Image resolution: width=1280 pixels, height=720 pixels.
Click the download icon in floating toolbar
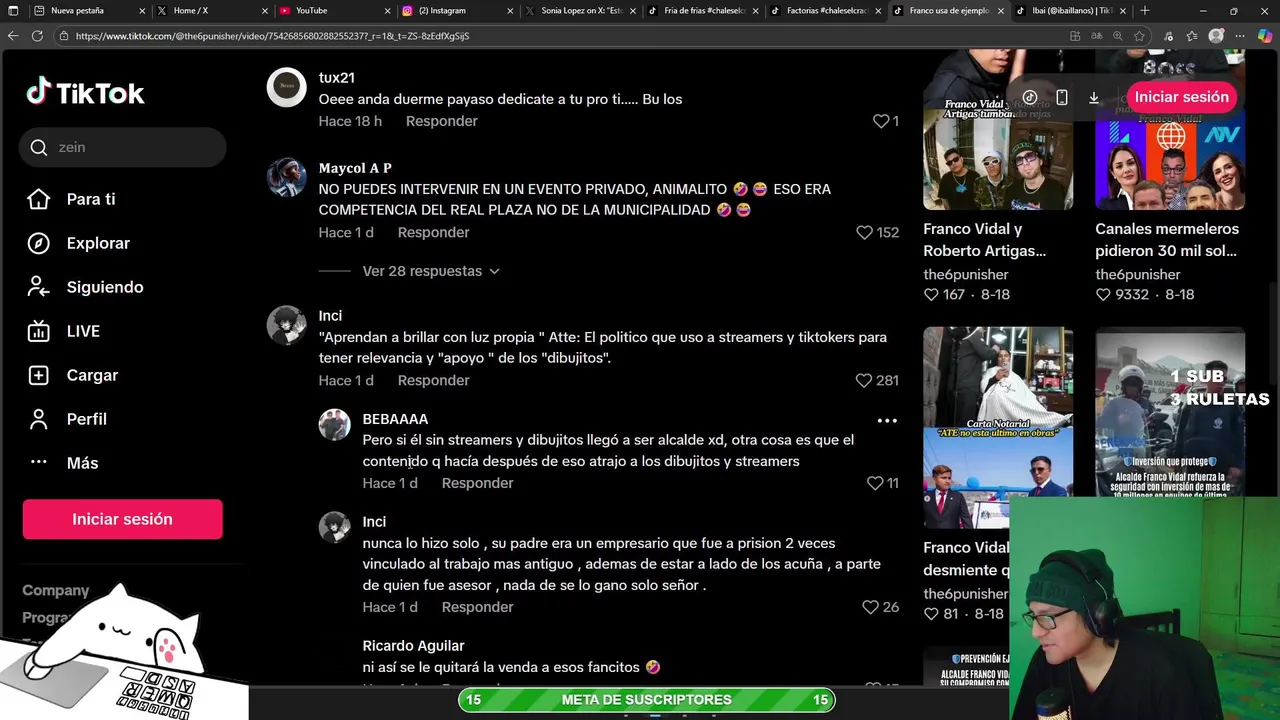1094,97
